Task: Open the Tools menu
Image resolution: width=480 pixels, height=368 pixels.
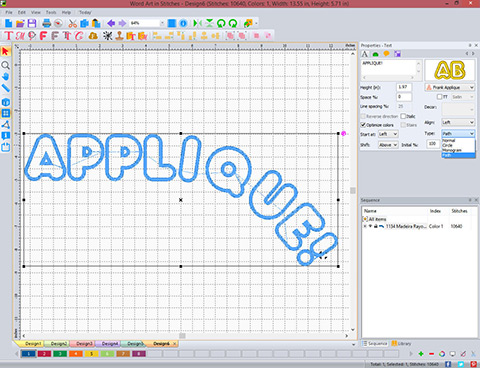Action: [x=51, y=12]
